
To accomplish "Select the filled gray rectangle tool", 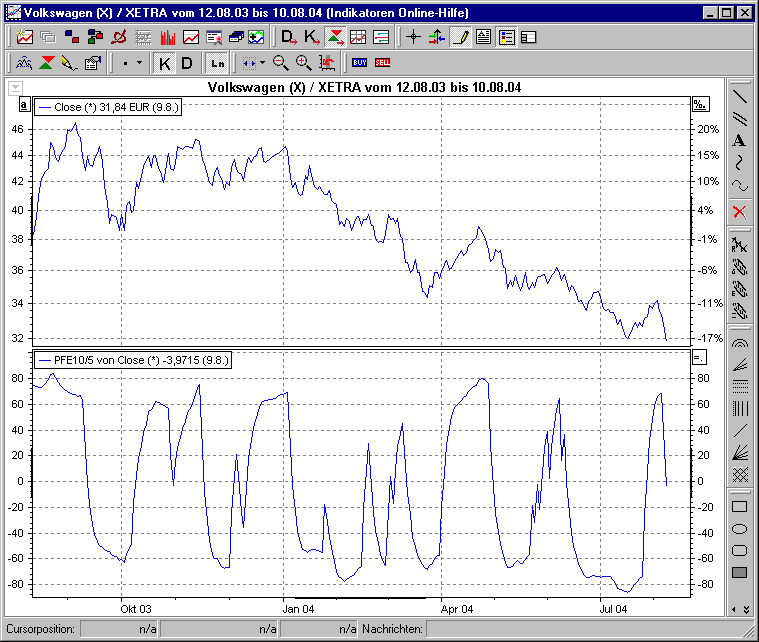I will [740, 572].
